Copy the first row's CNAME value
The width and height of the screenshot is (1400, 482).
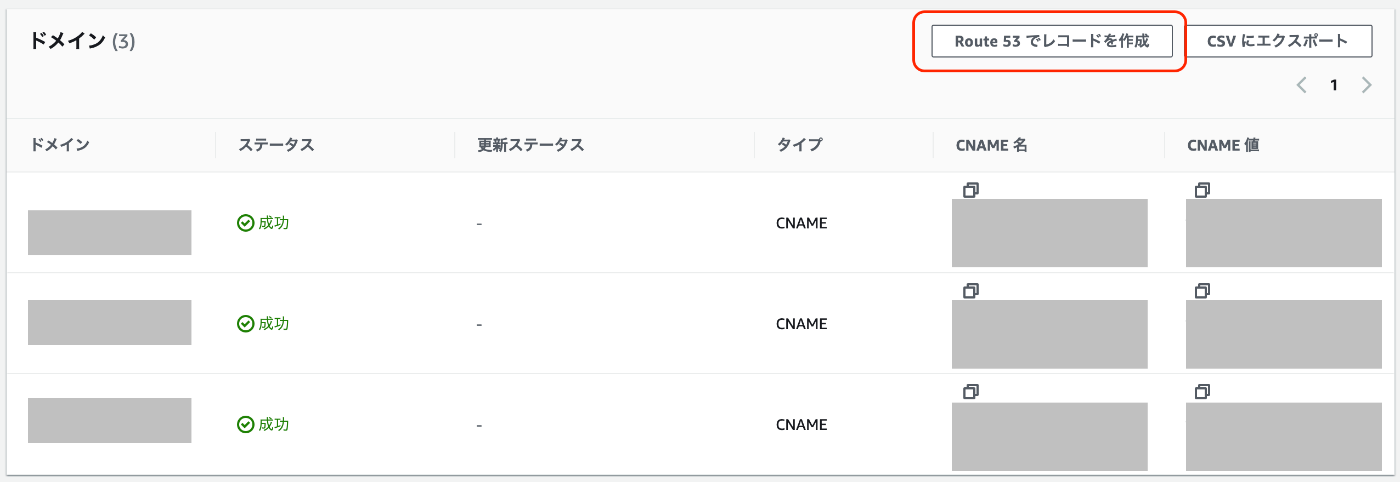[1202, 189]
